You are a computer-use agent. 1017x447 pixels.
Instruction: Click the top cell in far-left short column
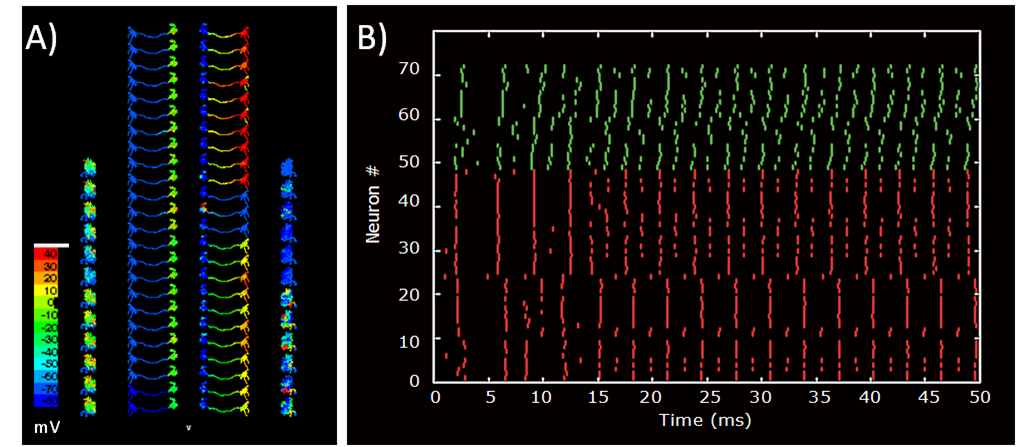click(88, 166)
